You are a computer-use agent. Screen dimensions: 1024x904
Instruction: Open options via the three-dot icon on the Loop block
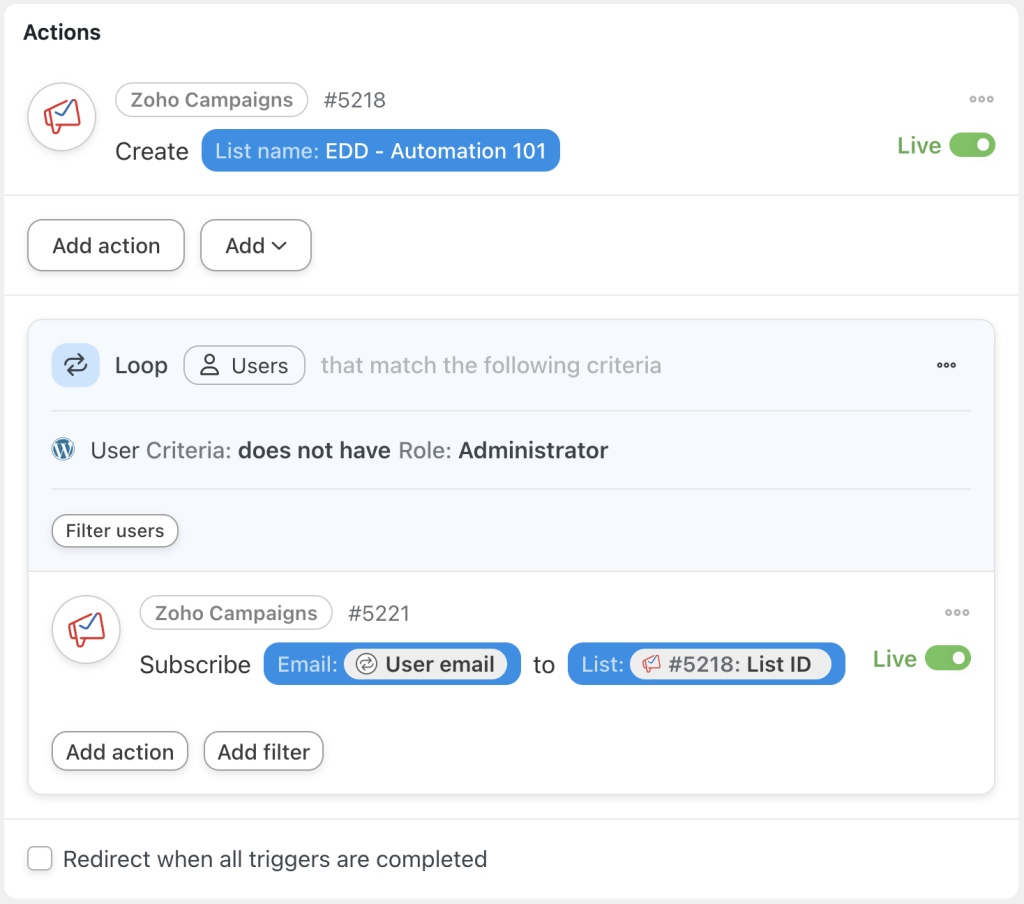946,365
